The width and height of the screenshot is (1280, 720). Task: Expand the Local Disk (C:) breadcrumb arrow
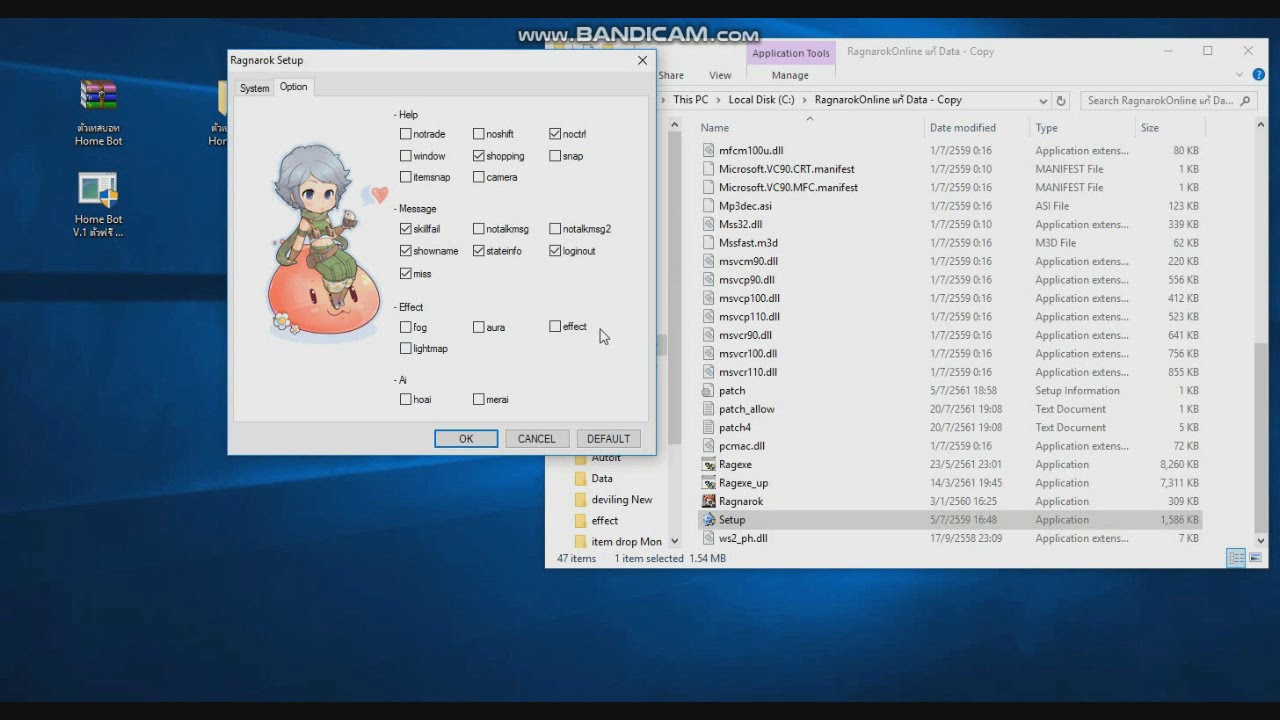(x=804, y=100)
